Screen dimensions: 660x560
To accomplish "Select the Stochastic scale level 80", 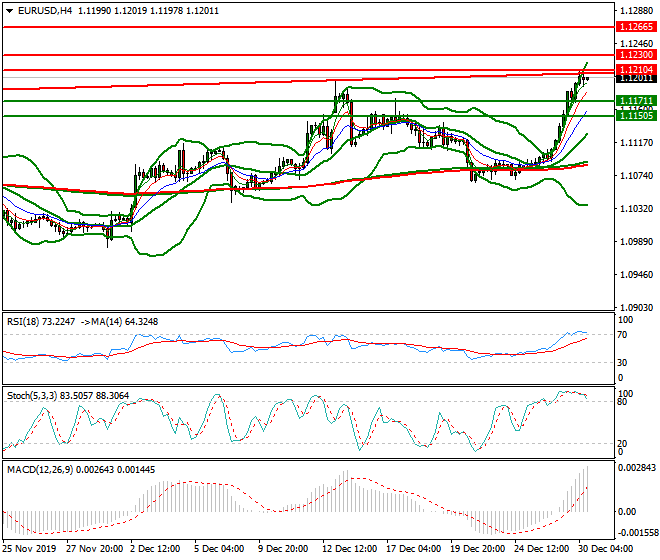I will [623, 402].
